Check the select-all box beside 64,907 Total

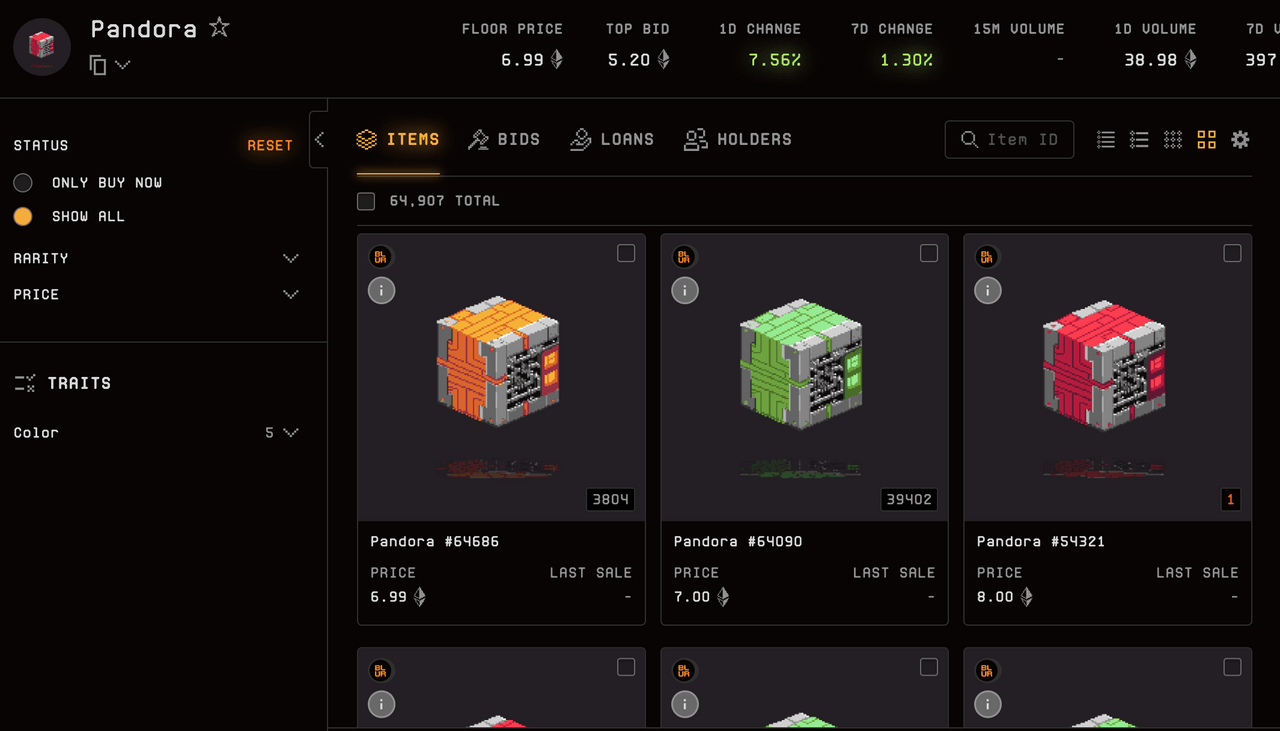366,201
